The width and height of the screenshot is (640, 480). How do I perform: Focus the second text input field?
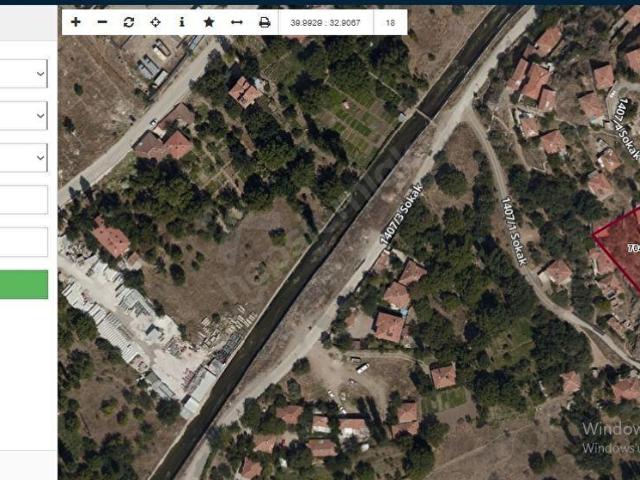pos(24,242)
